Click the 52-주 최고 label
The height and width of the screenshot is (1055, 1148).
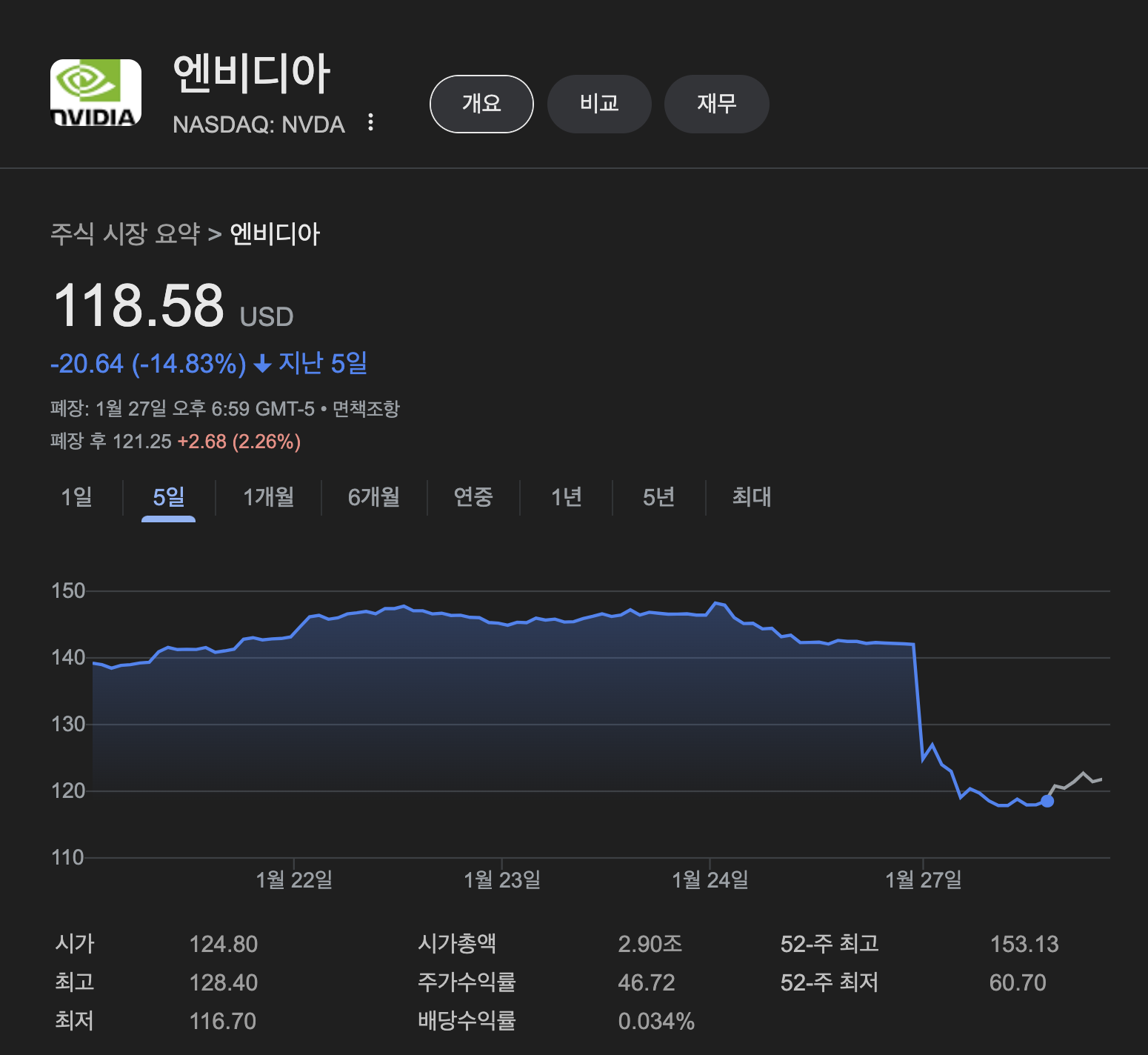click(830, 944)
